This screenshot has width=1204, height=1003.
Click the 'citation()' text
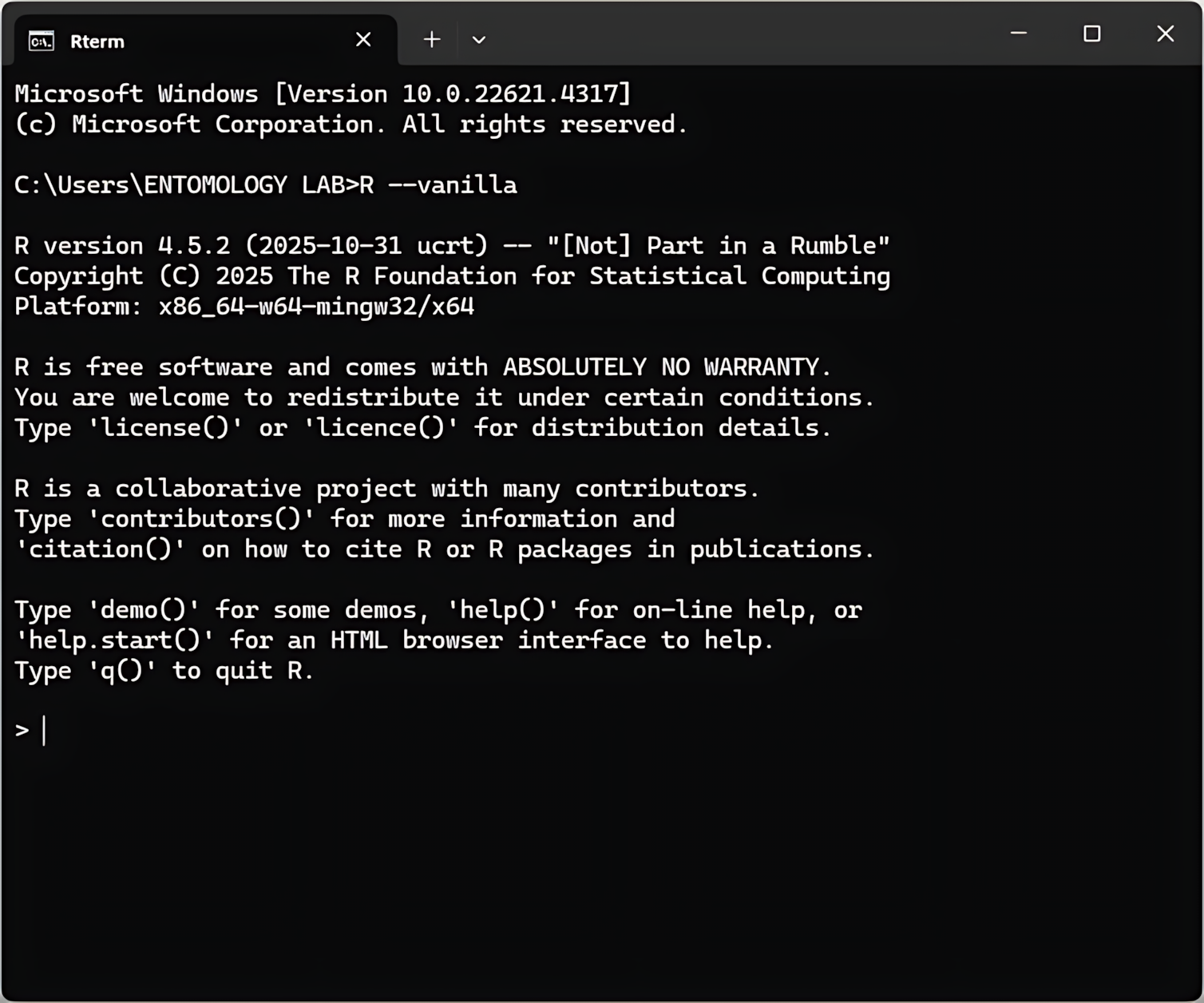101,549
